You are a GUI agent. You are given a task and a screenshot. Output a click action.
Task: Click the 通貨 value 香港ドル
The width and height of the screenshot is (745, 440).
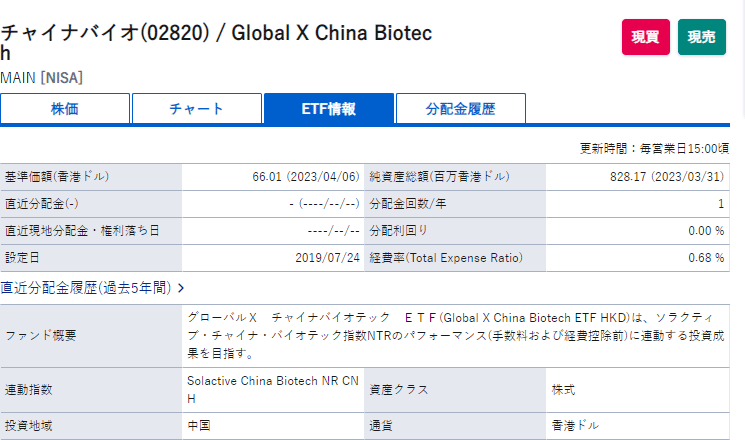click(576, 425)
